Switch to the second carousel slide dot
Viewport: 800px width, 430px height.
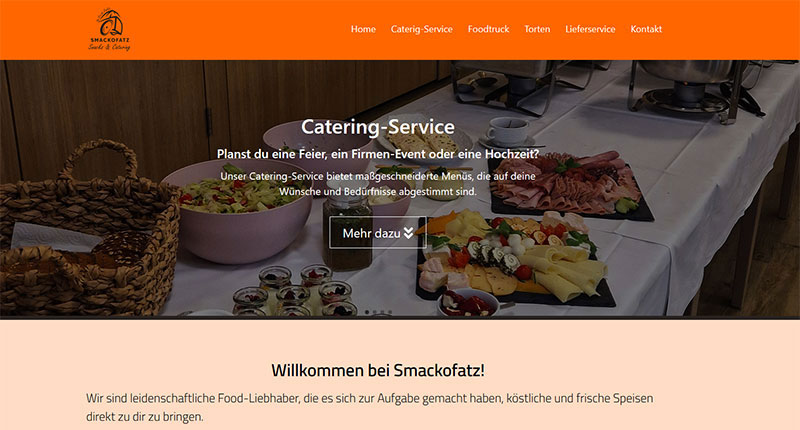(374, 312)
